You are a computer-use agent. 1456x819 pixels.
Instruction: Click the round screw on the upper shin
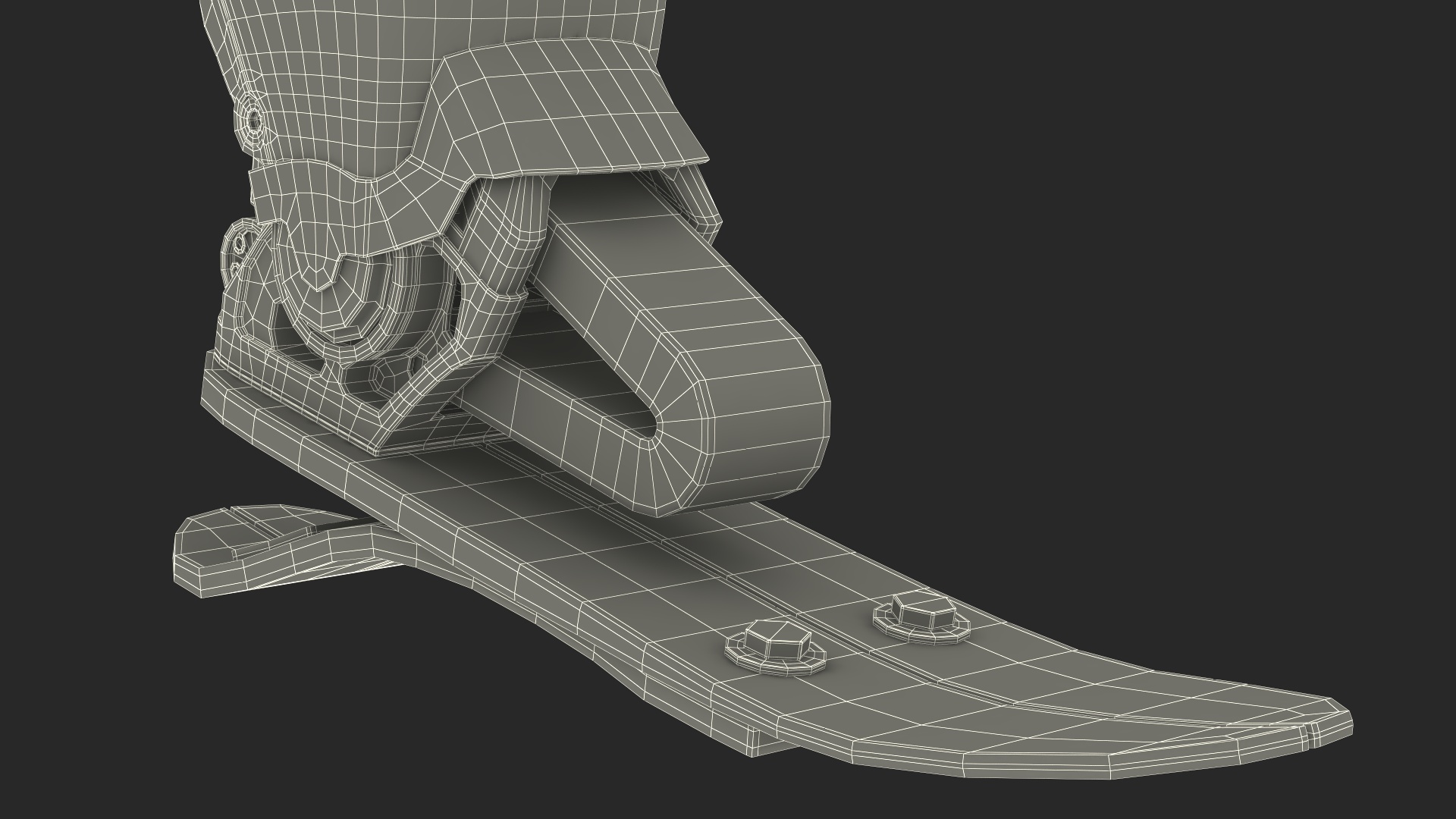click(x=253, y=119)
